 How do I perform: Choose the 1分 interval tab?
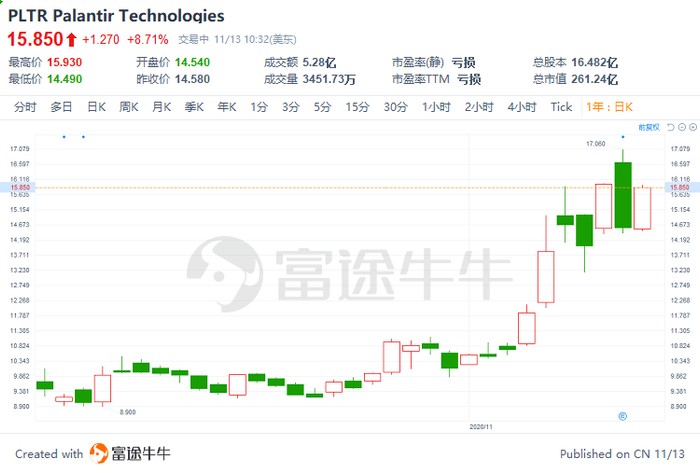coord(259,107)
